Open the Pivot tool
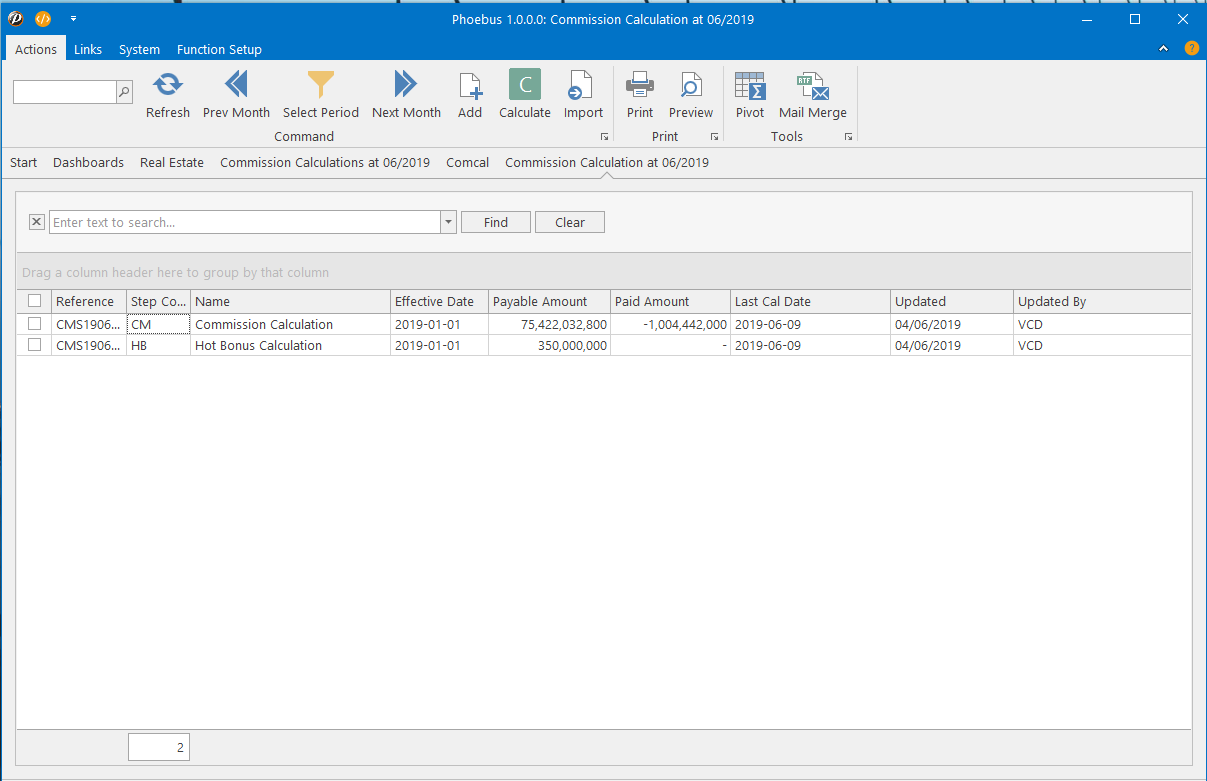Screen dimensions: 1207x781 click(750, 85)
